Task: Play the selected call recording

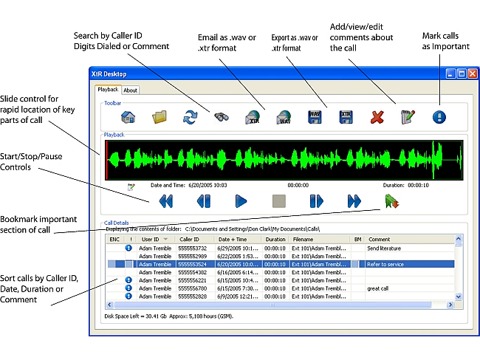Action: 241,201
